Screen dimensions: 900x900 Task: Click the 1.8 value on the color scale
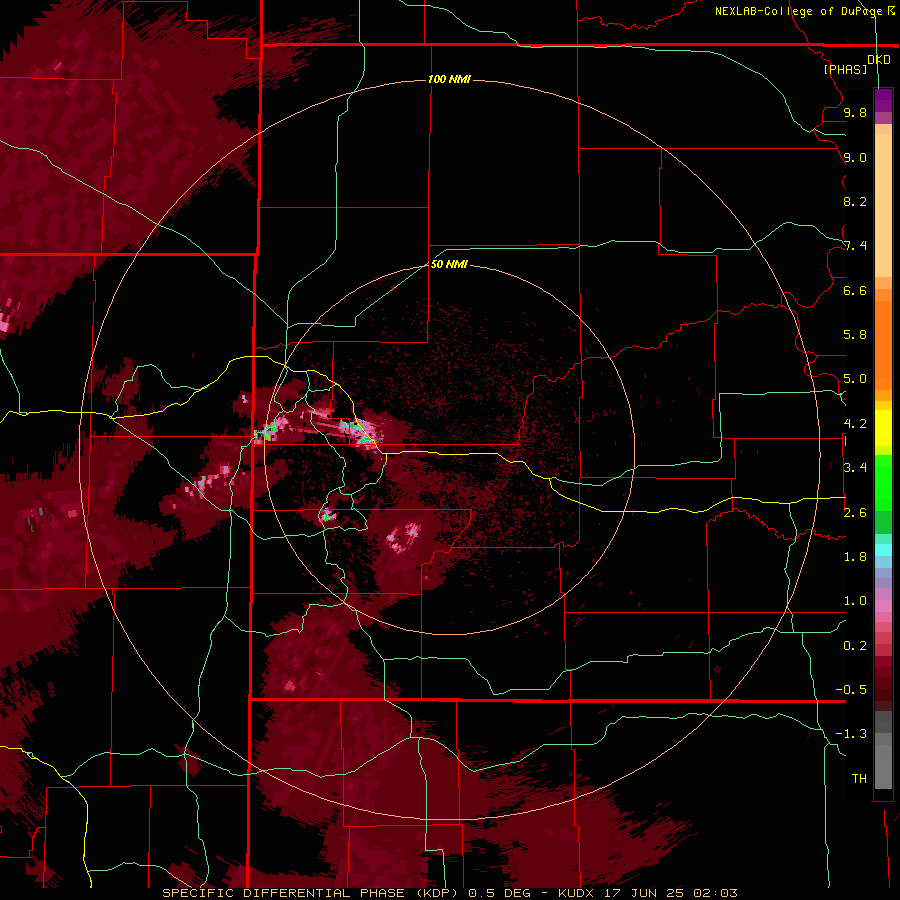coord(855,557)
